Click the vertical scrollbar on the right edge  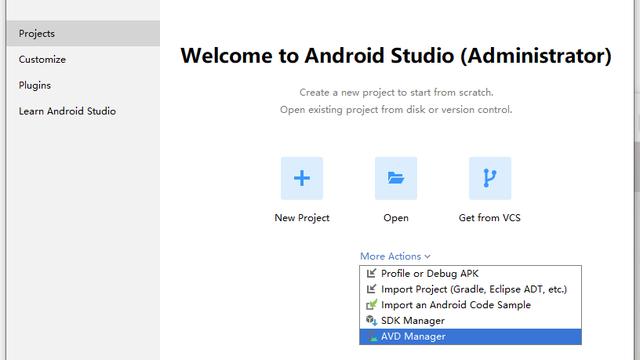637,167
